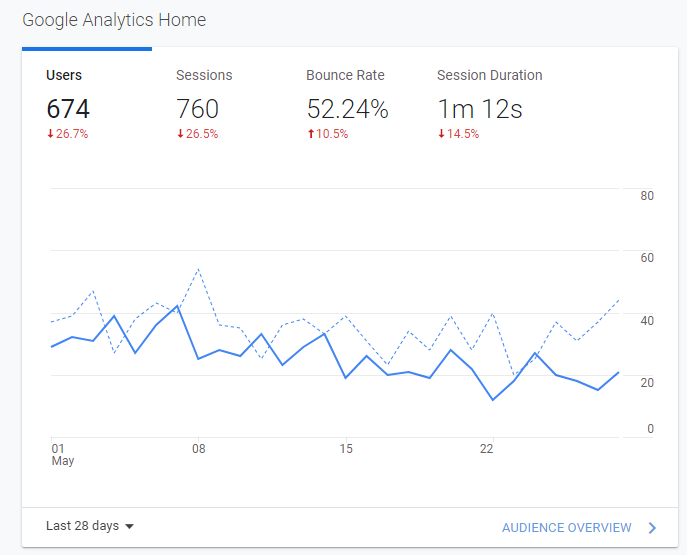Click the solid line lowest point at 22
This screenshot has height=555, width=687.
point(493,399)
